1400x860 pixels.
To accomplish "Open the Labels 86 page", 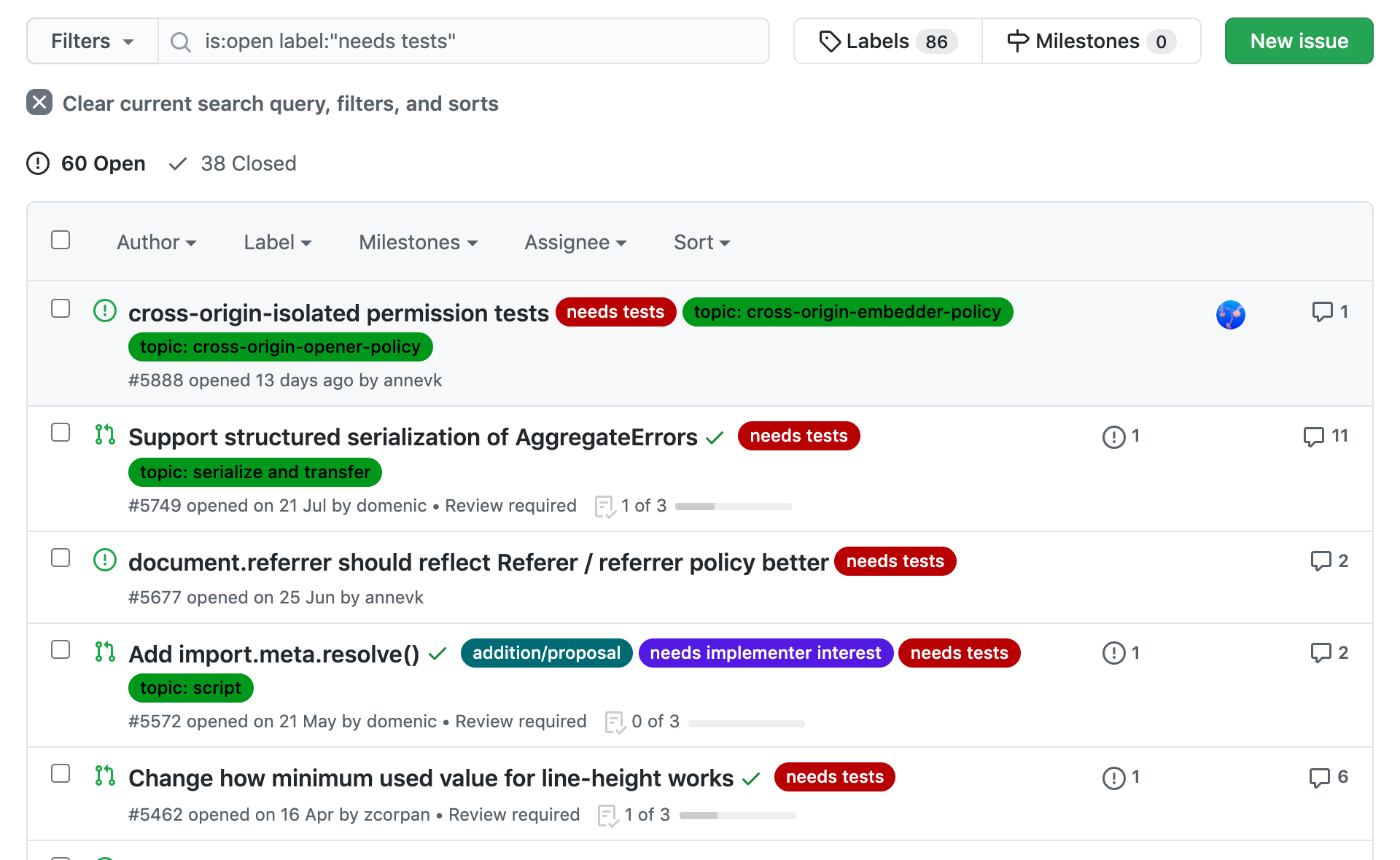I will [887, 42].
